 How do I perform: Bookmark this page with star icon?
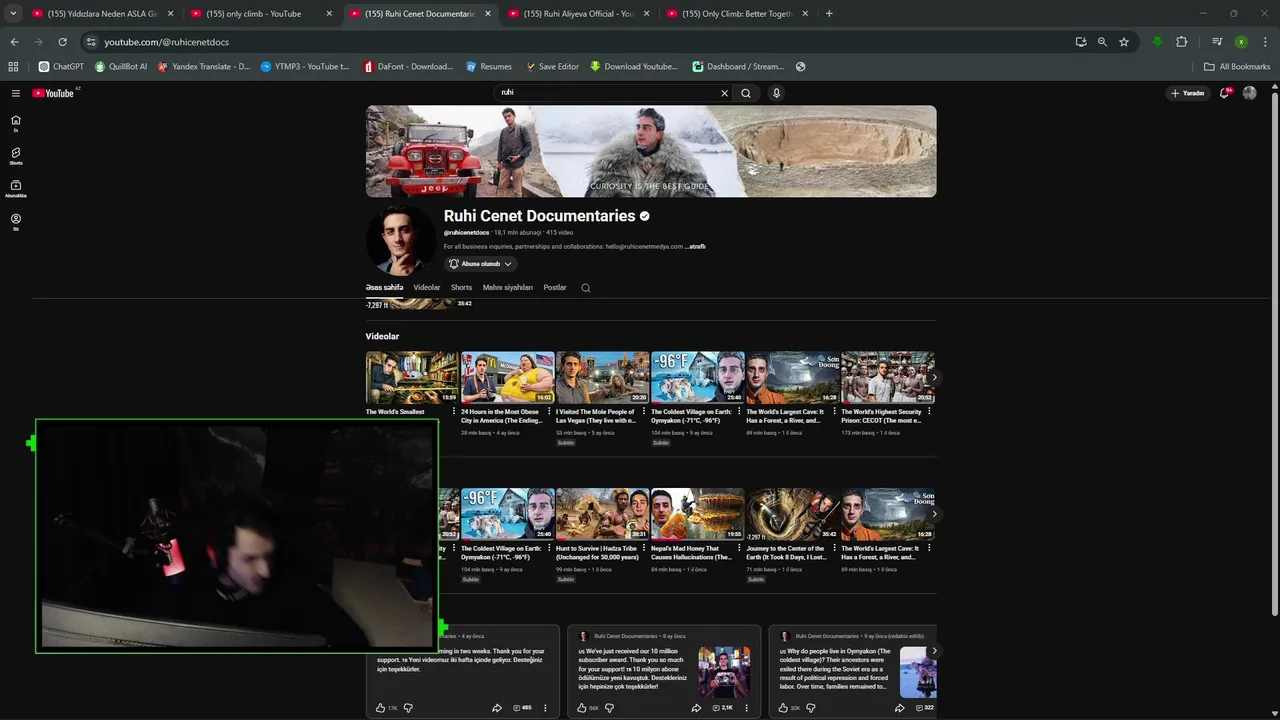1124,42
